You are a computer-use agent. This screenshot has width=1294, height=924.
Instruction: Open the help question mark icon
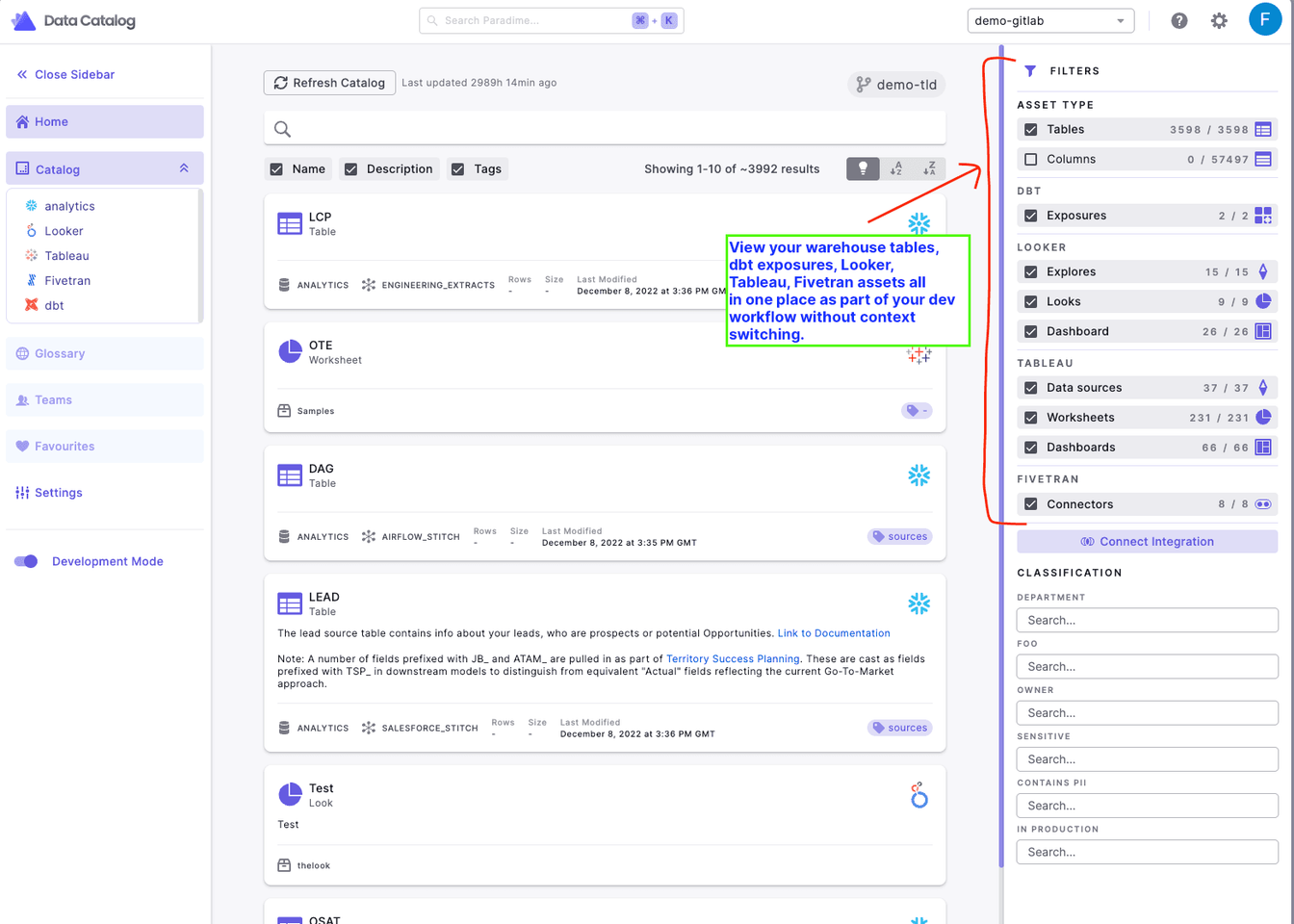1178,20
